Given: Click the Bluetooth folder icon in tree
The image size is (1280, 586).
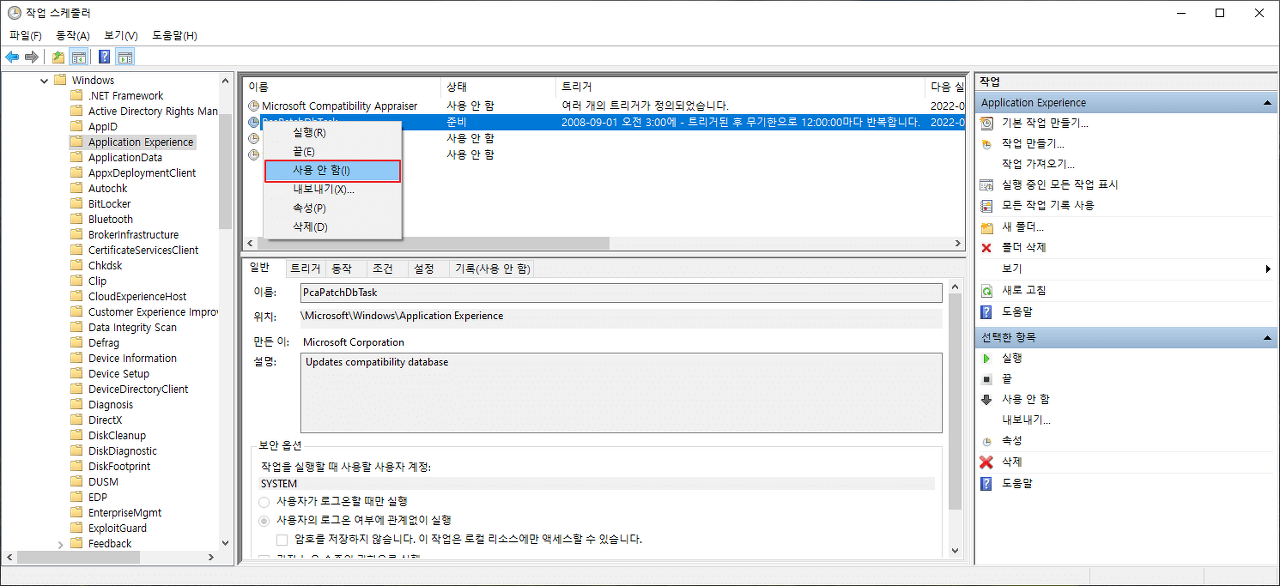Looking at the screenshot, I should [x=76, y=219].
